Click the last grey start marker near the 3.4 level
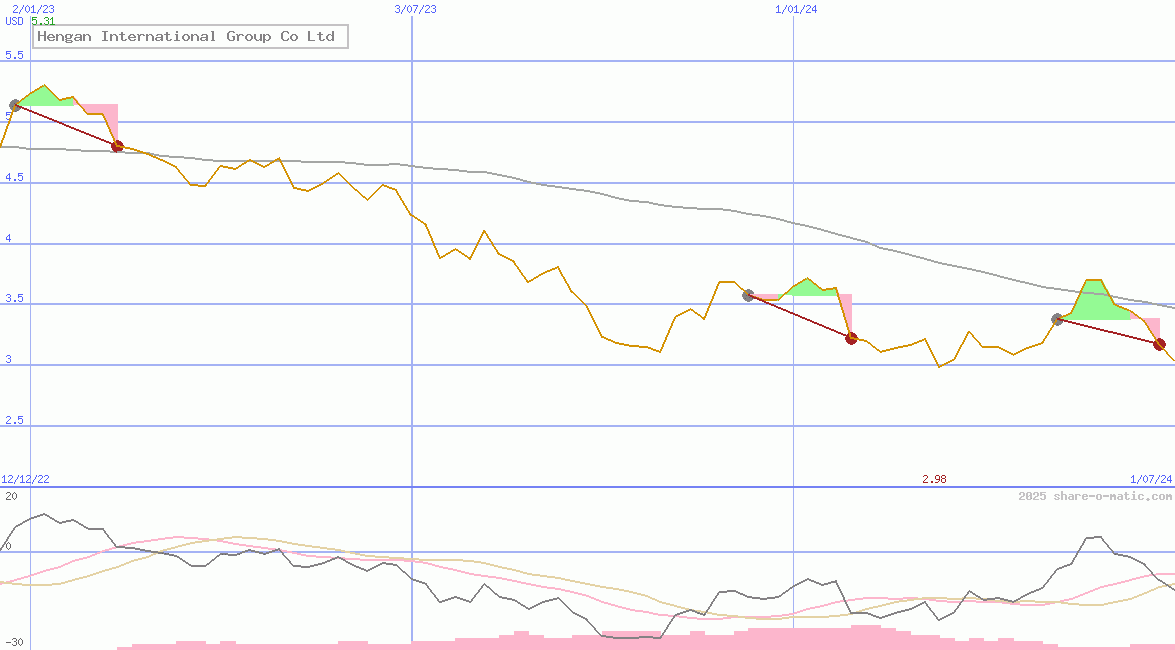The width and height of the screenshot is (1175, 650). 1057,319
